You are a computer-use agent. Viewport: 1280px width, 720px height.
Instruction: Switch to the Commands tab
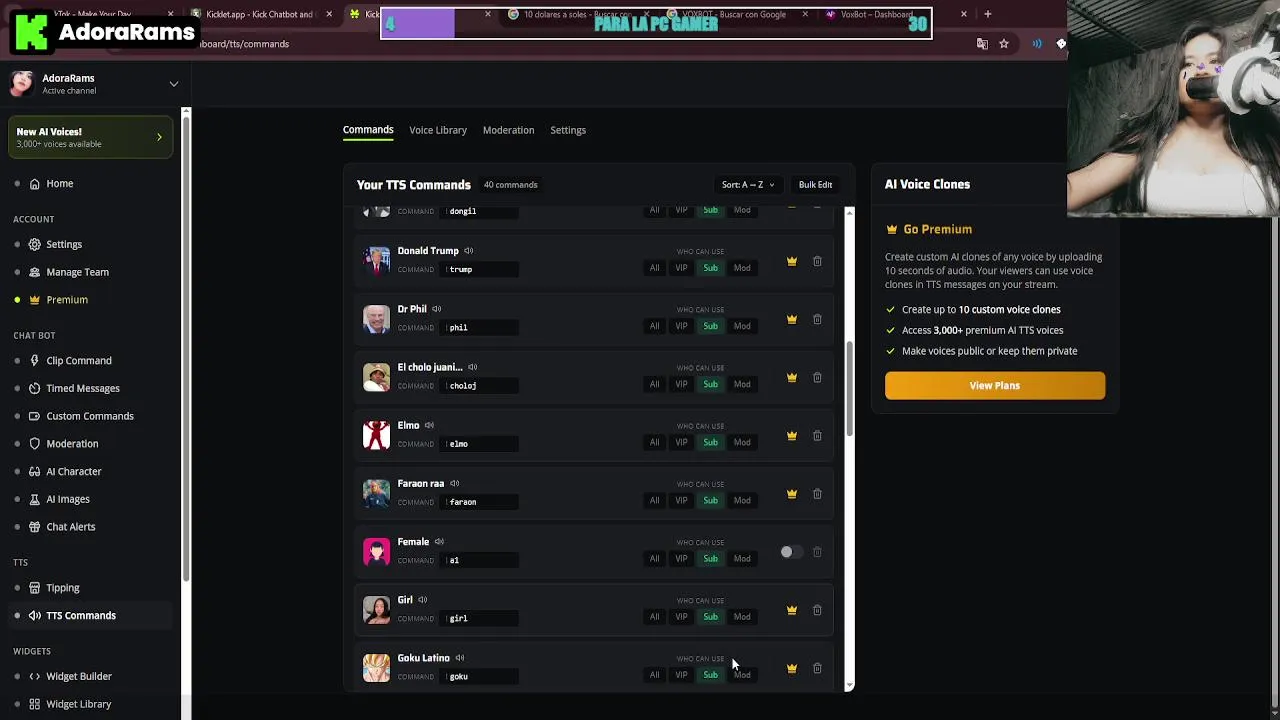click(368, 130)
